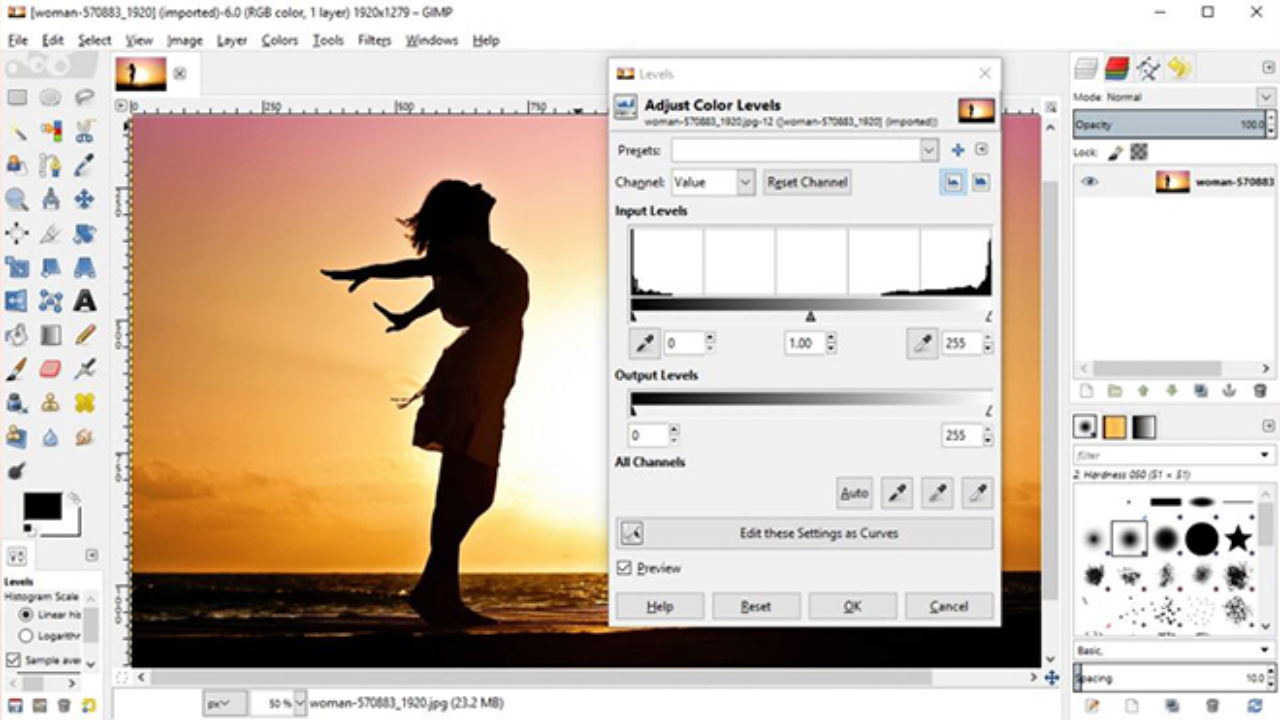
Task: Select the Linear histogram radio button
Action: coord(26,614)
